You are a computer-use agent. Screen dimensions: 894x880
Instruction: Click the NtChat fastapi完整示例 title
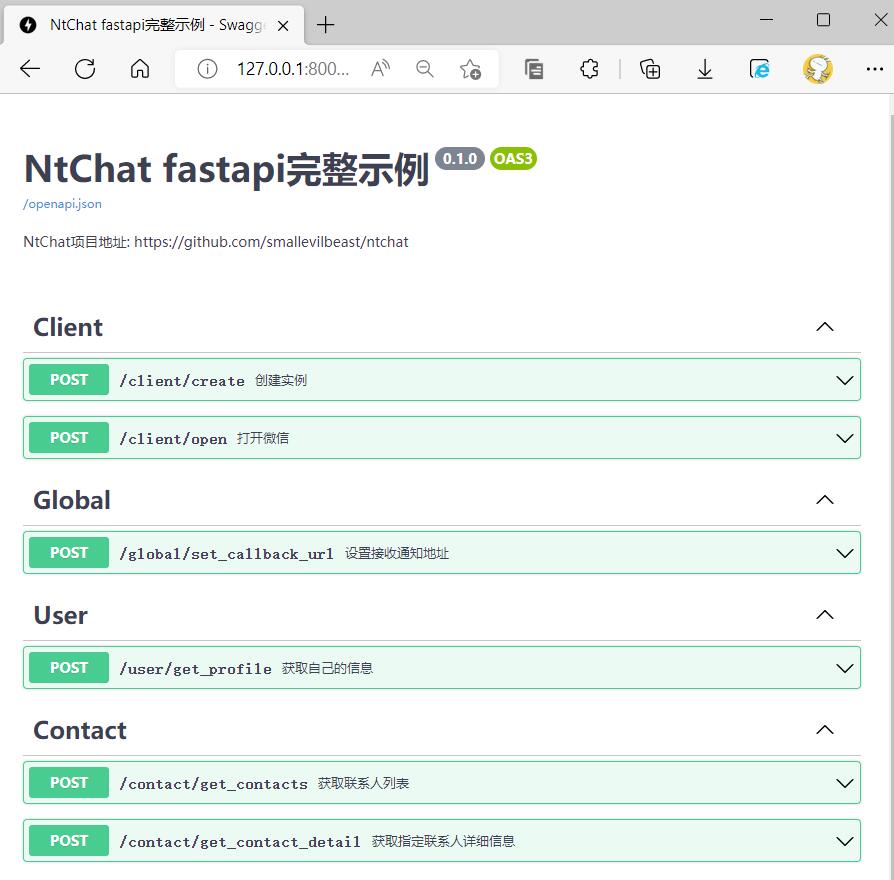click(226, 169)
